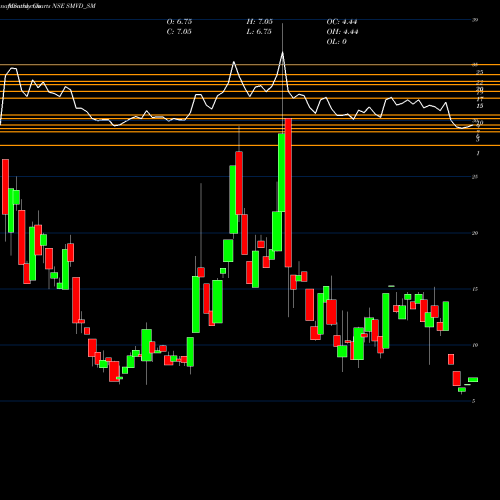Click the white indicator line's highest peak

[282, 52]
